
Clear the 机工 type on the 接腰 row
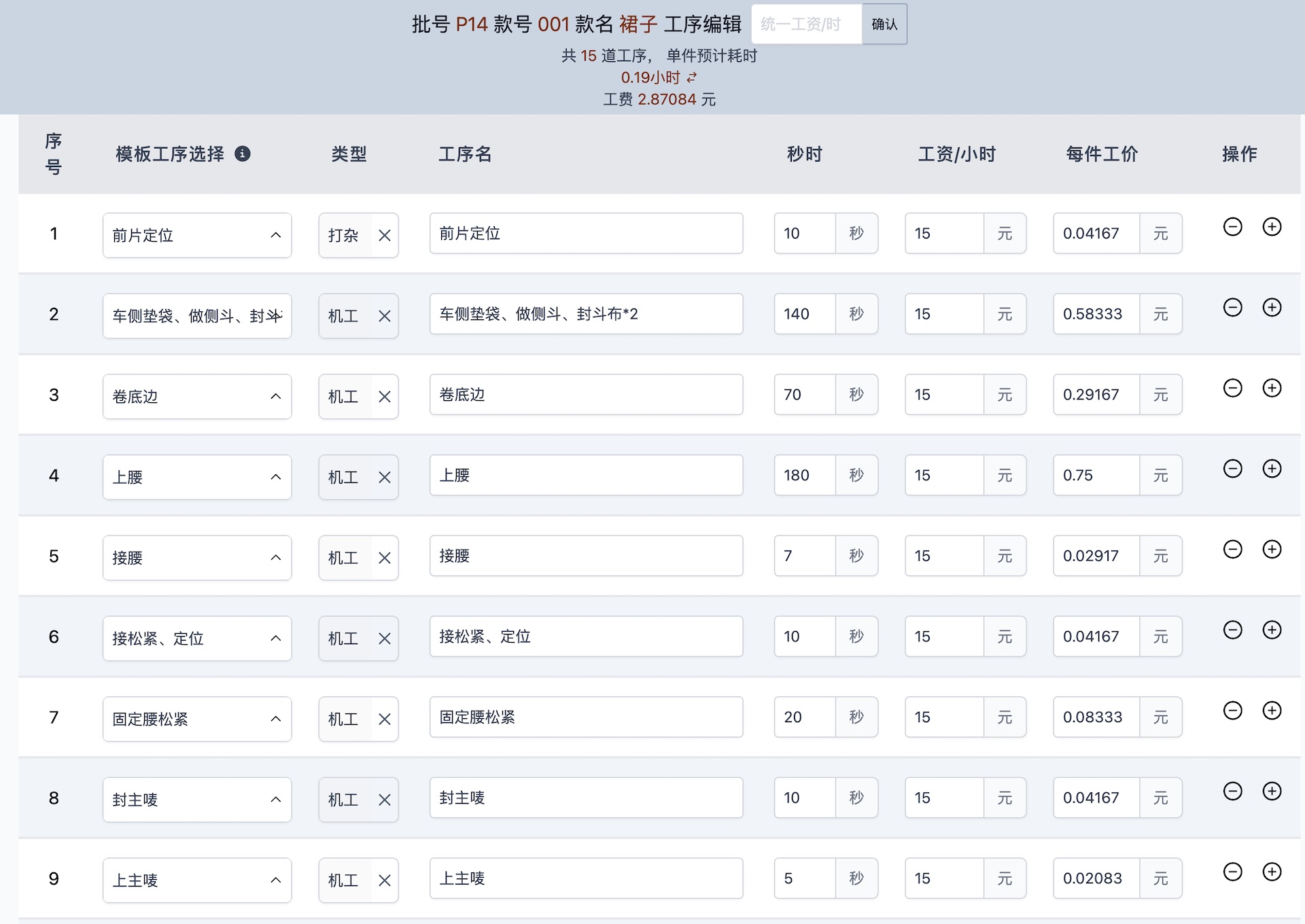pos(385,557)
